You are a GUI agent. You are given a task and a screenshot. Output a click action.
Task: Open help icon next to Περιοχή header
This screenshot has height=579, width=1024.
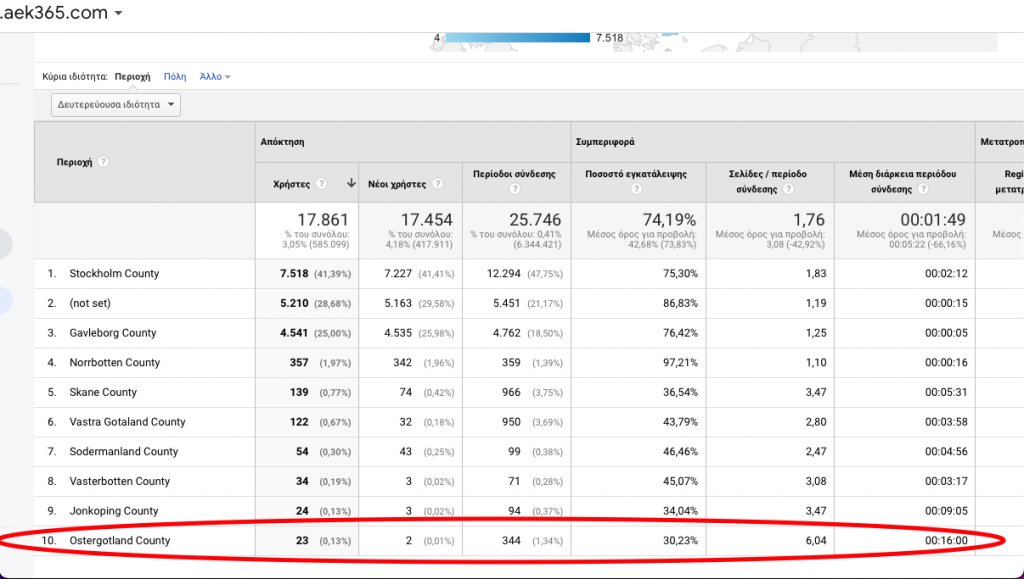103,162
